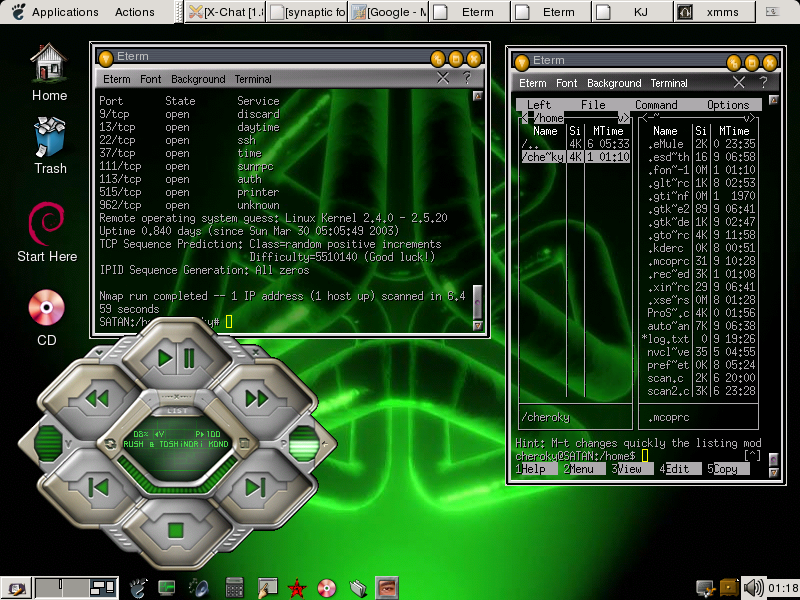Click the ? help icon in left Eterm menubar
The height and width of the screenshot is (600, 800).
466,78
